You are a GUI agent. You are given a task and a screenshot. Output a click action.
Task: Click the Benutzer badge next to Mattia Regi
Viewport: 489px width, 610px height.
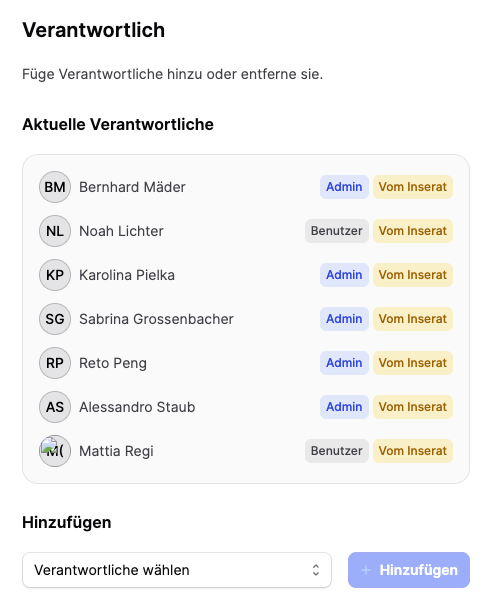point(337,450)
